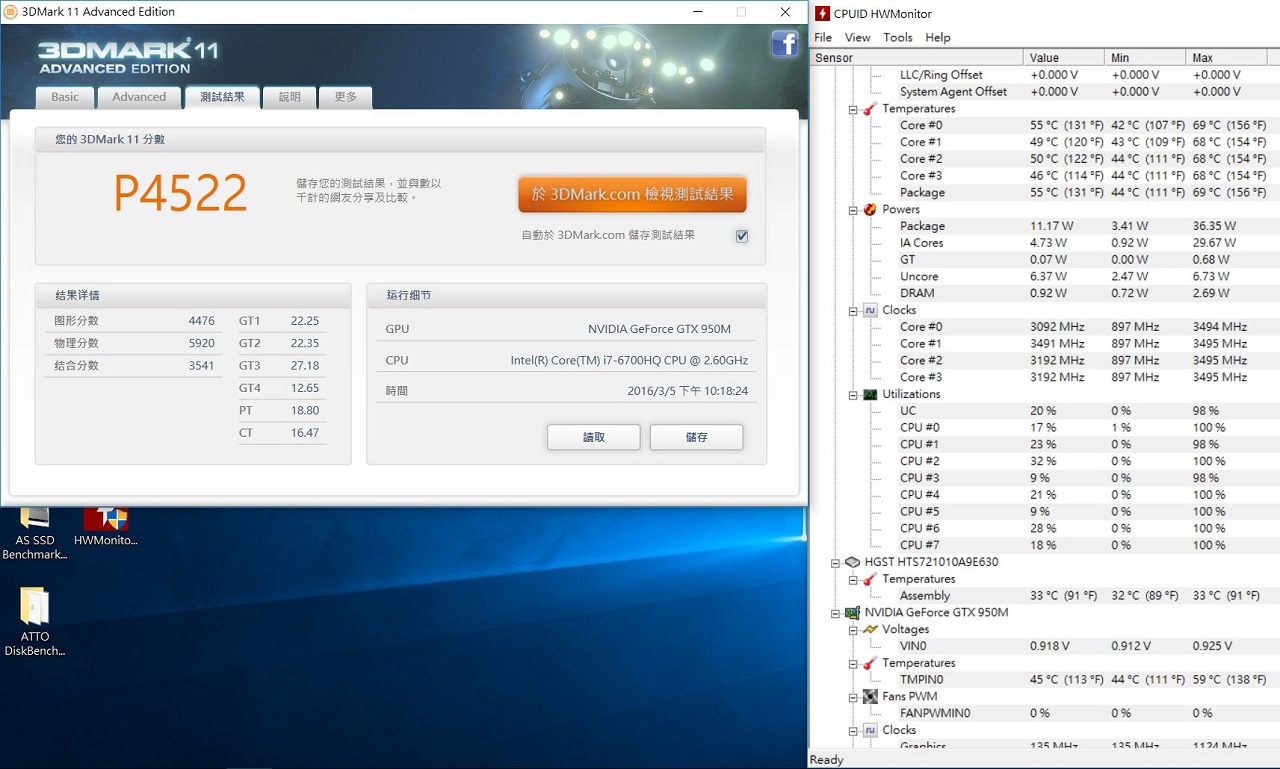Click the Value column header
The image size is (1280, 769).
point(1064,58)
